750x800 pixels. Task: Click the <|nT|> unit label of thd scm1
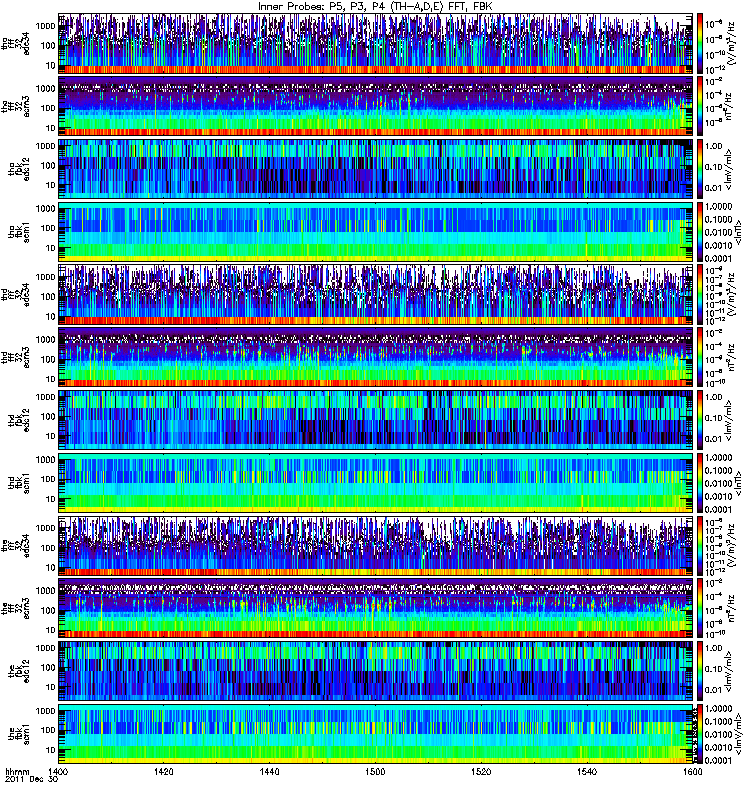click(x=738, y=483)
